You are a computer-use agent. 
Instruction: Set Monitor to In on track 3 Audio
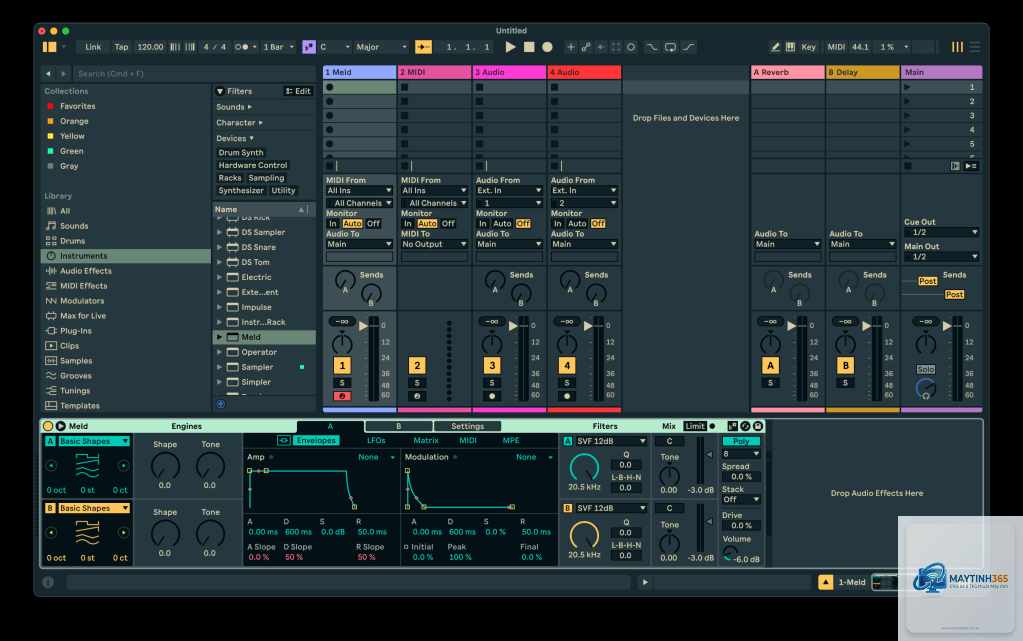click(483, 223)
